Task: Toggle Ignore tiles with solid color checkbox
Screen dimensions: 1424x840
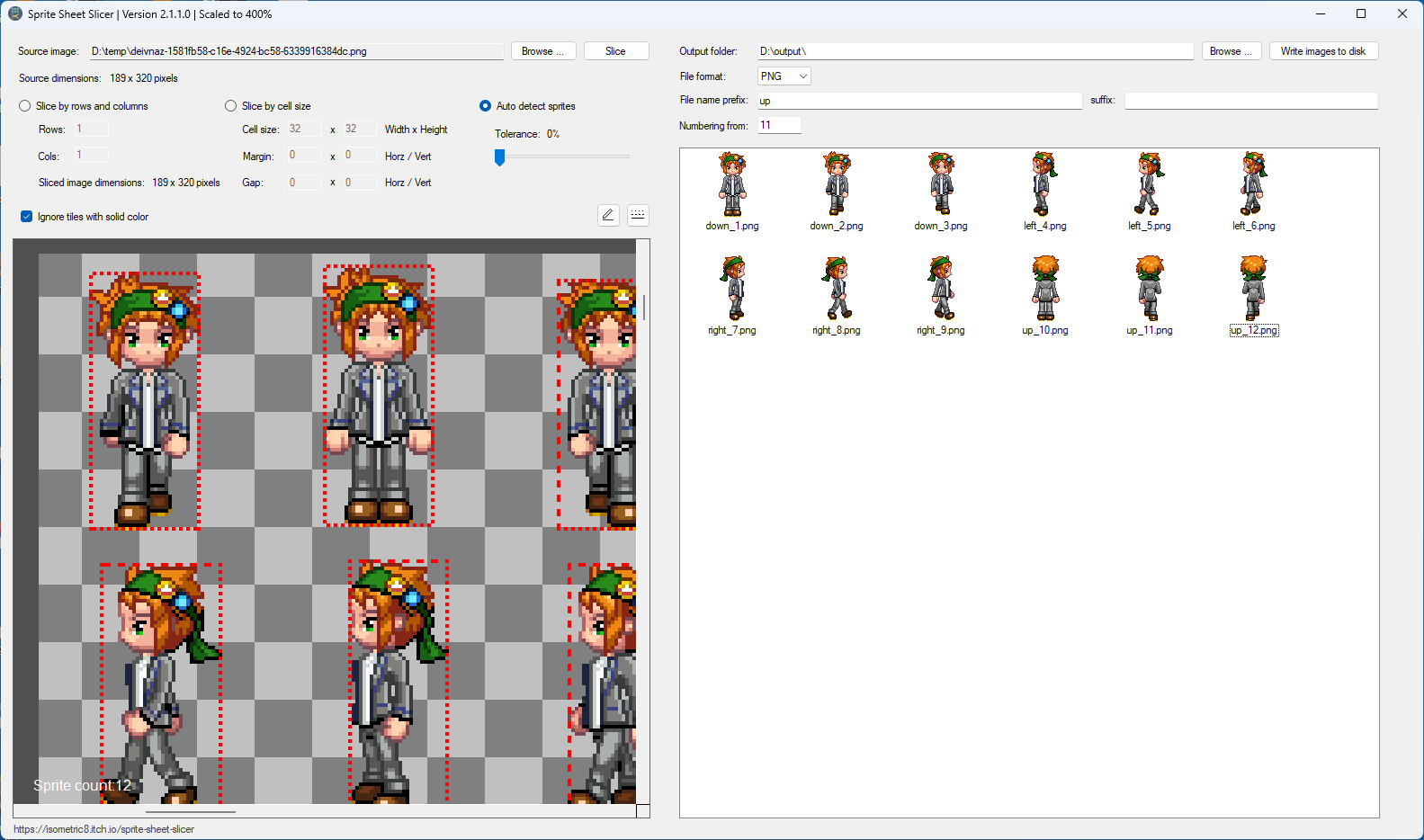Action: [x=27, y=217]
